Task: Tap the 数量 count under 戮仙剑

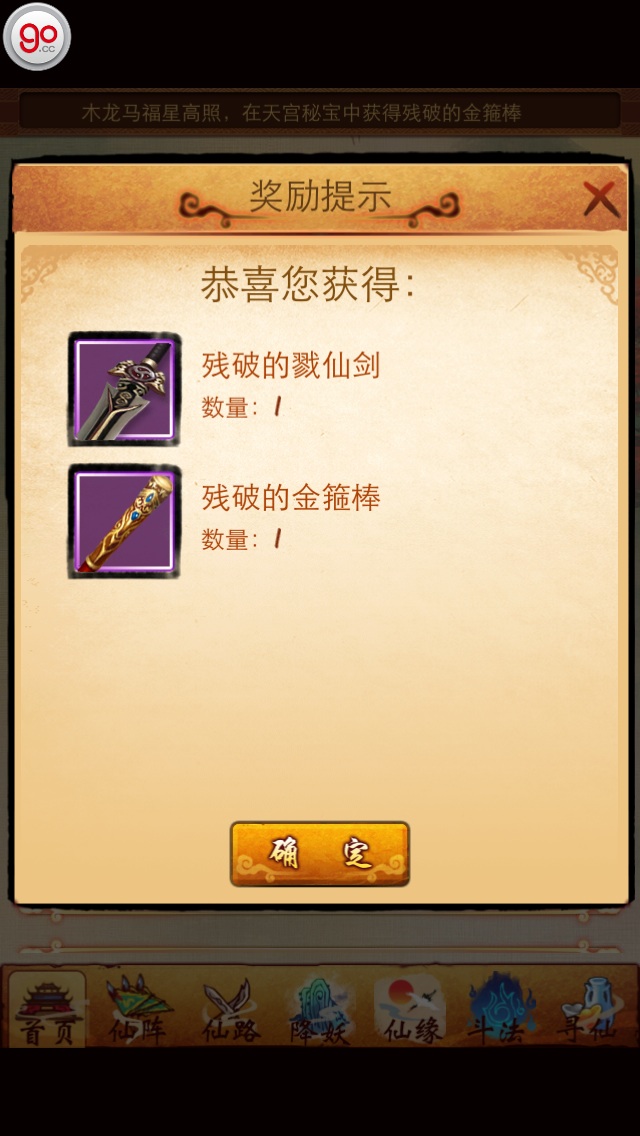Action: 241,407
